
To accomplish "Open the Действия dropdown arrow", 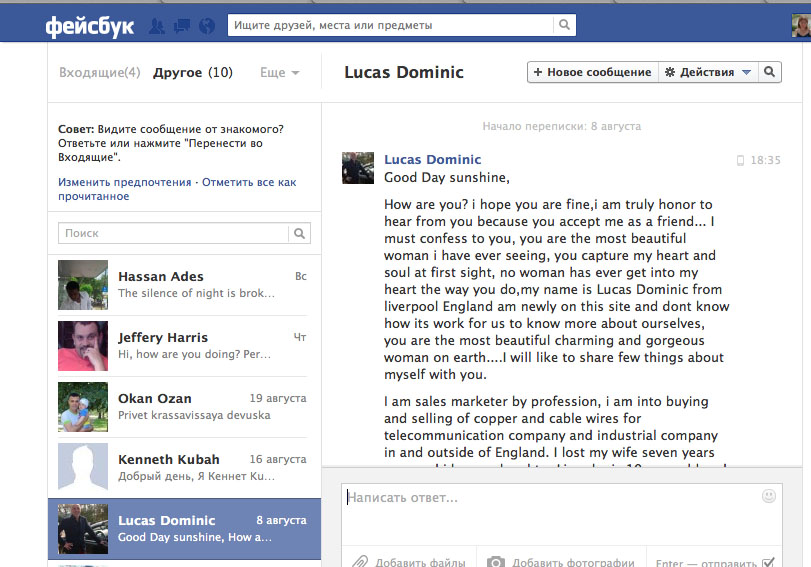I will 746,72.
